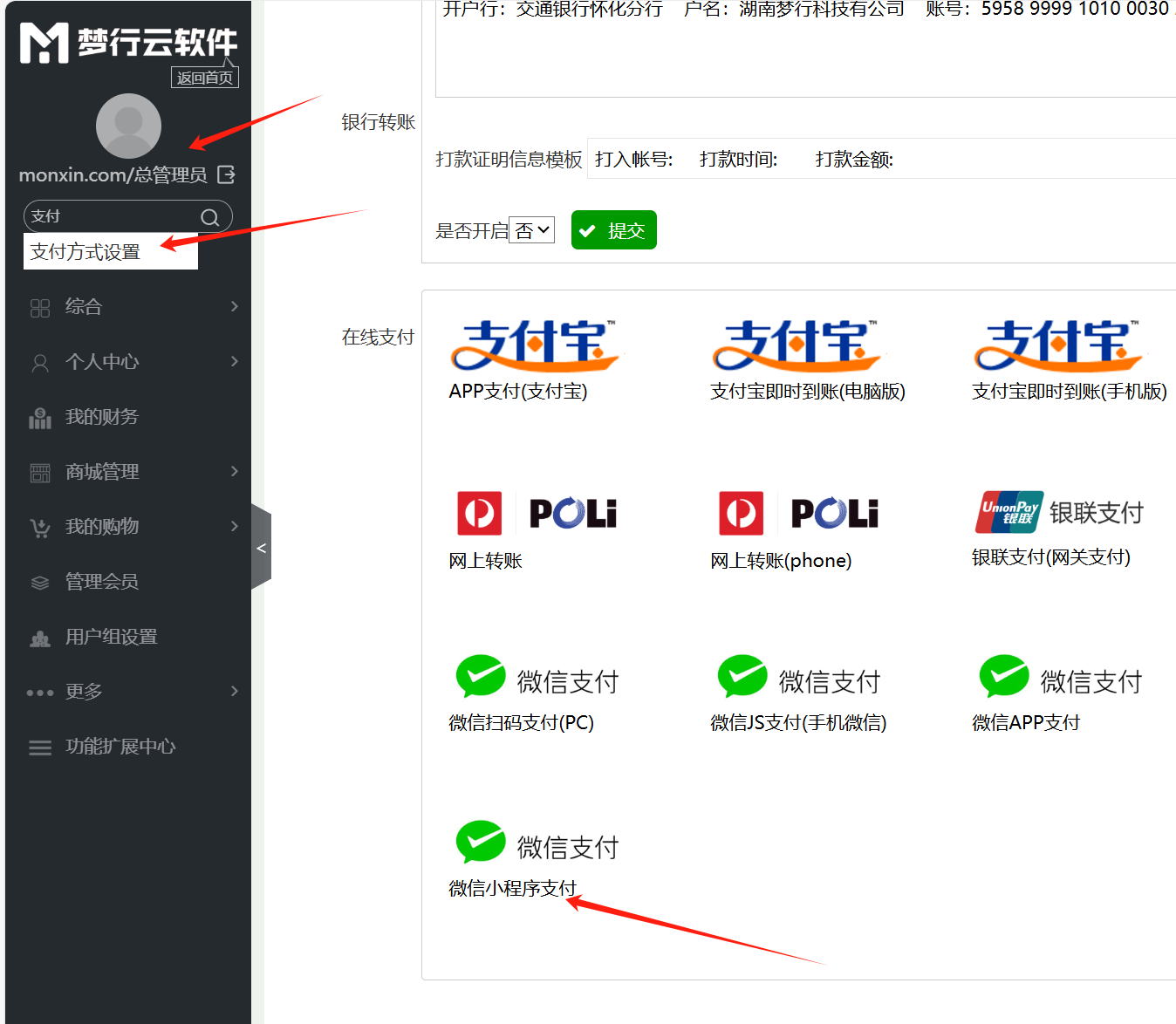Viewport: 1176px width, 1024px height.
Task: Open the 是否开启 dropdown showing 否
Action: (531, 230)
